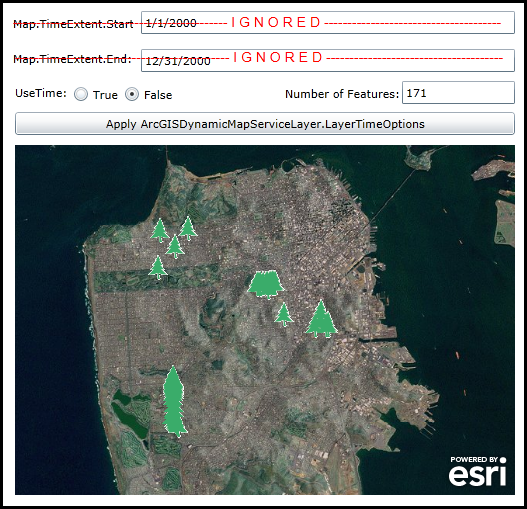Screen dimensions: 527x509
Task: Click the Map.TimeExtent.Start input field
Action: coord(328,23)
